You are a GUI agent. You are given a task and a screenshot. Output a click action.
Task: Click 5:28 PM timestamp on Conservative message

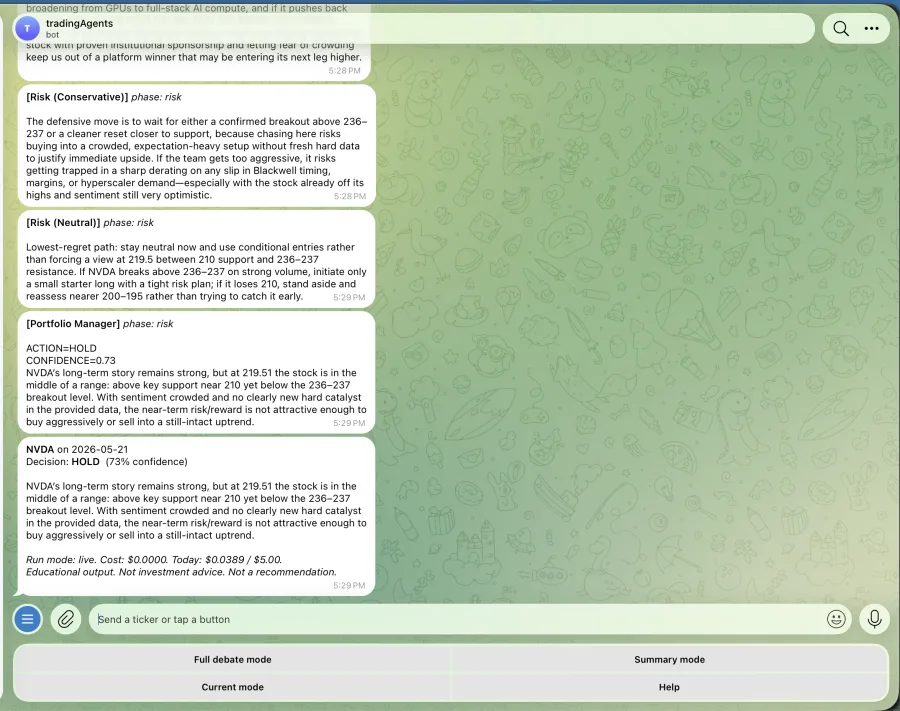tap(350, 196)
